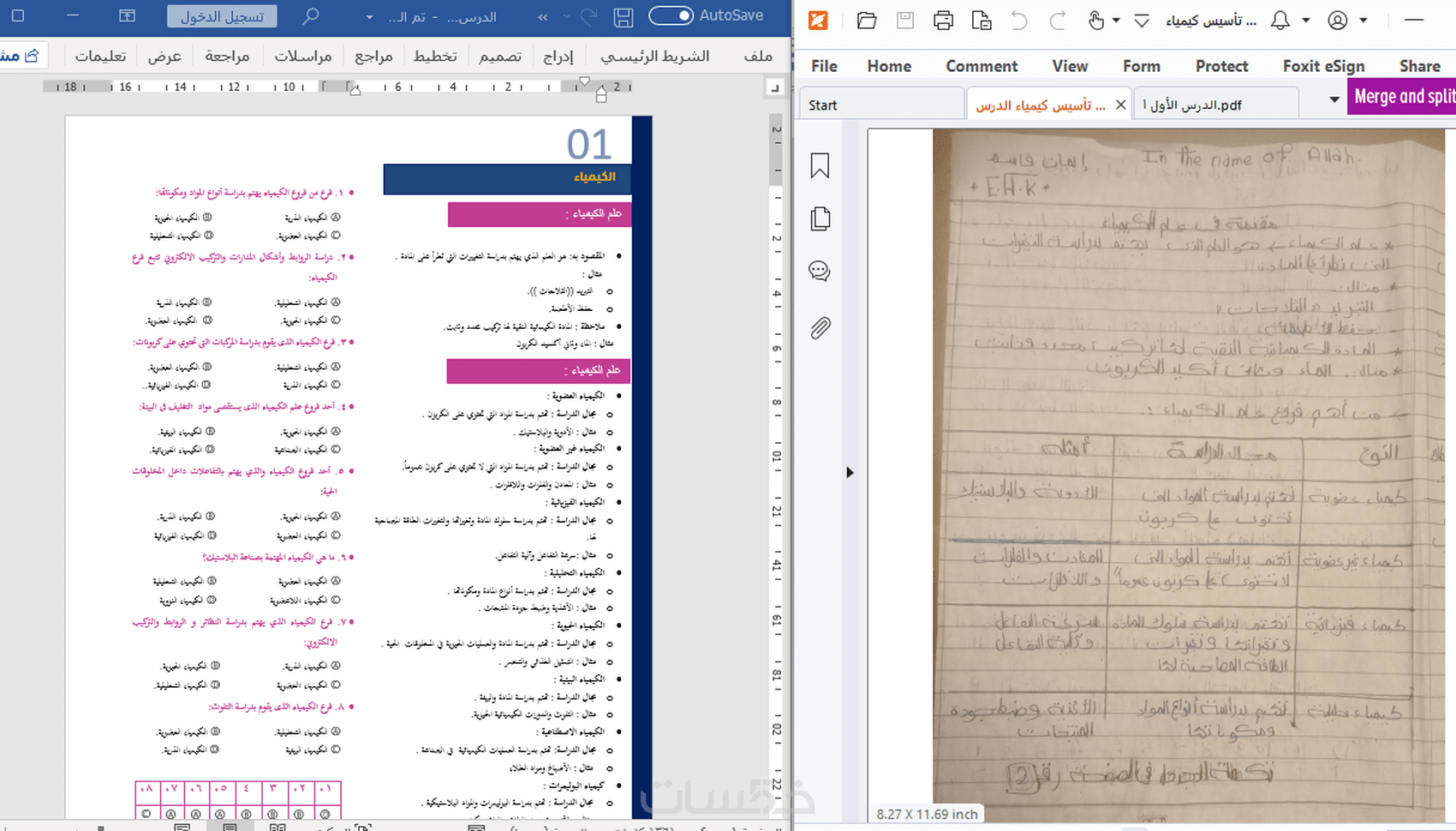1456x831 pixels.
Task: Open the document tabs list dropdown
Action: click(1334, 100)
